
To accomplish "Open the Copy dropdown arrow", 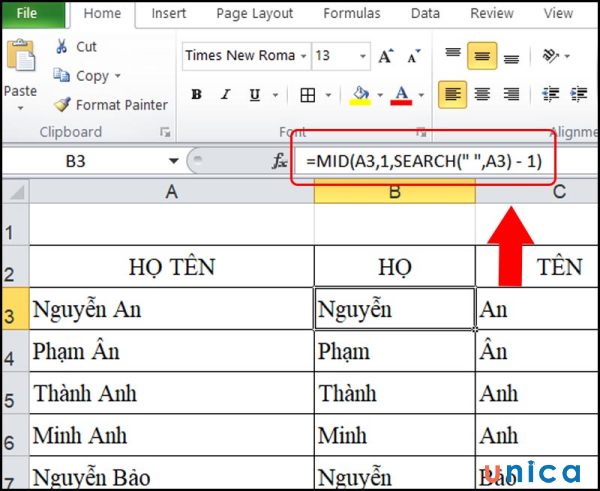I will pos(117,76).
